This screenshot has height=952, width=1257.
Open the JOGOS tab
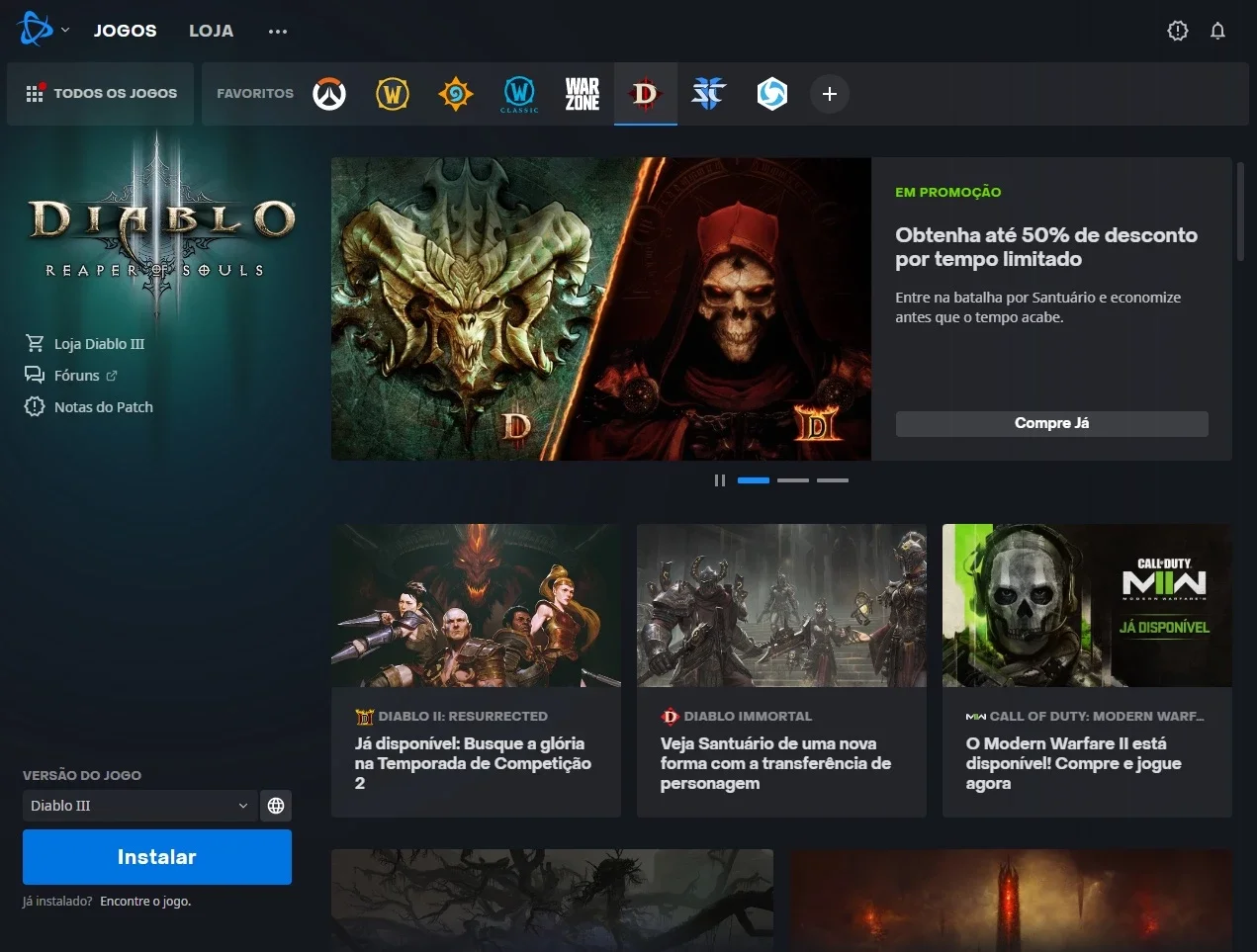[x=125, y=31]
